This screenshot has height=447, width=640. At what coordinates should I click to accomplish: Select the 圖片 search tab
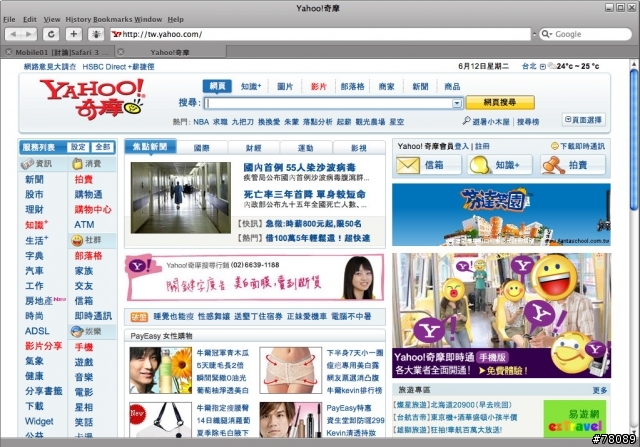click(285, 87)
